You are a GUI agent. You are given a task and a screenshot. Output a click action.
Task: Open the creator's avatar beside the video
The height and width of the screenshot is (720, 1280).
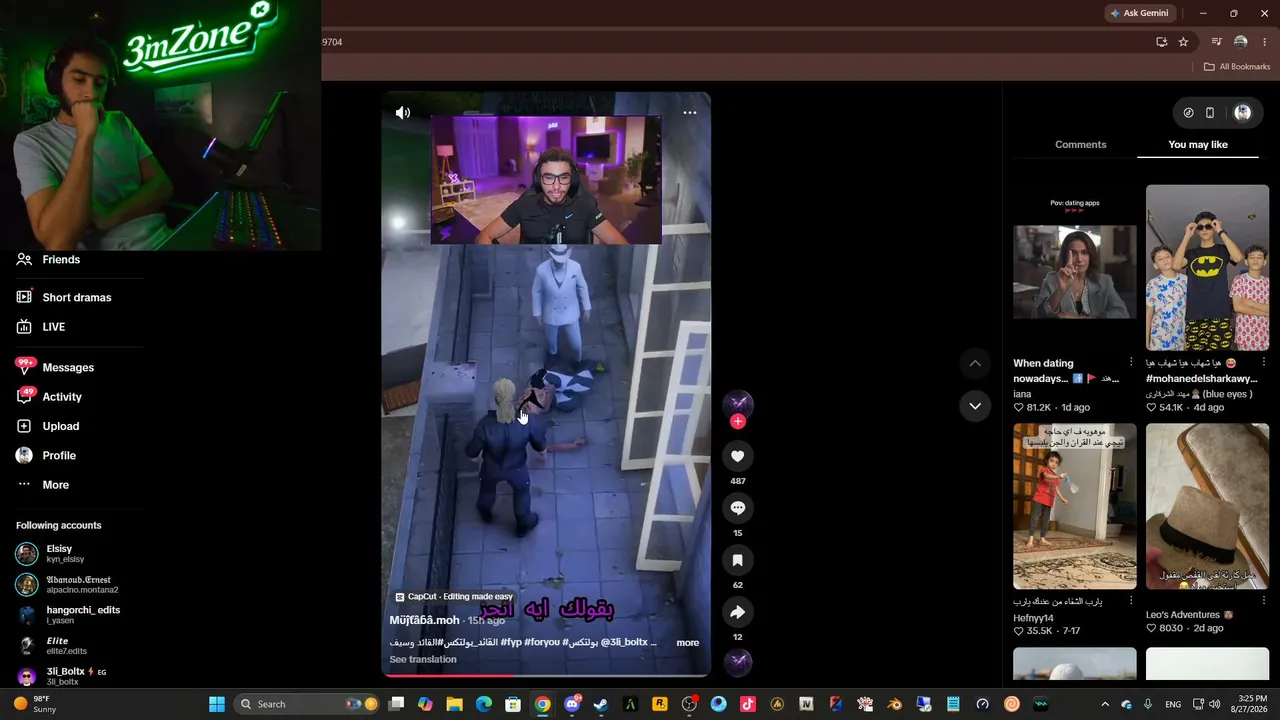point(738,402)
